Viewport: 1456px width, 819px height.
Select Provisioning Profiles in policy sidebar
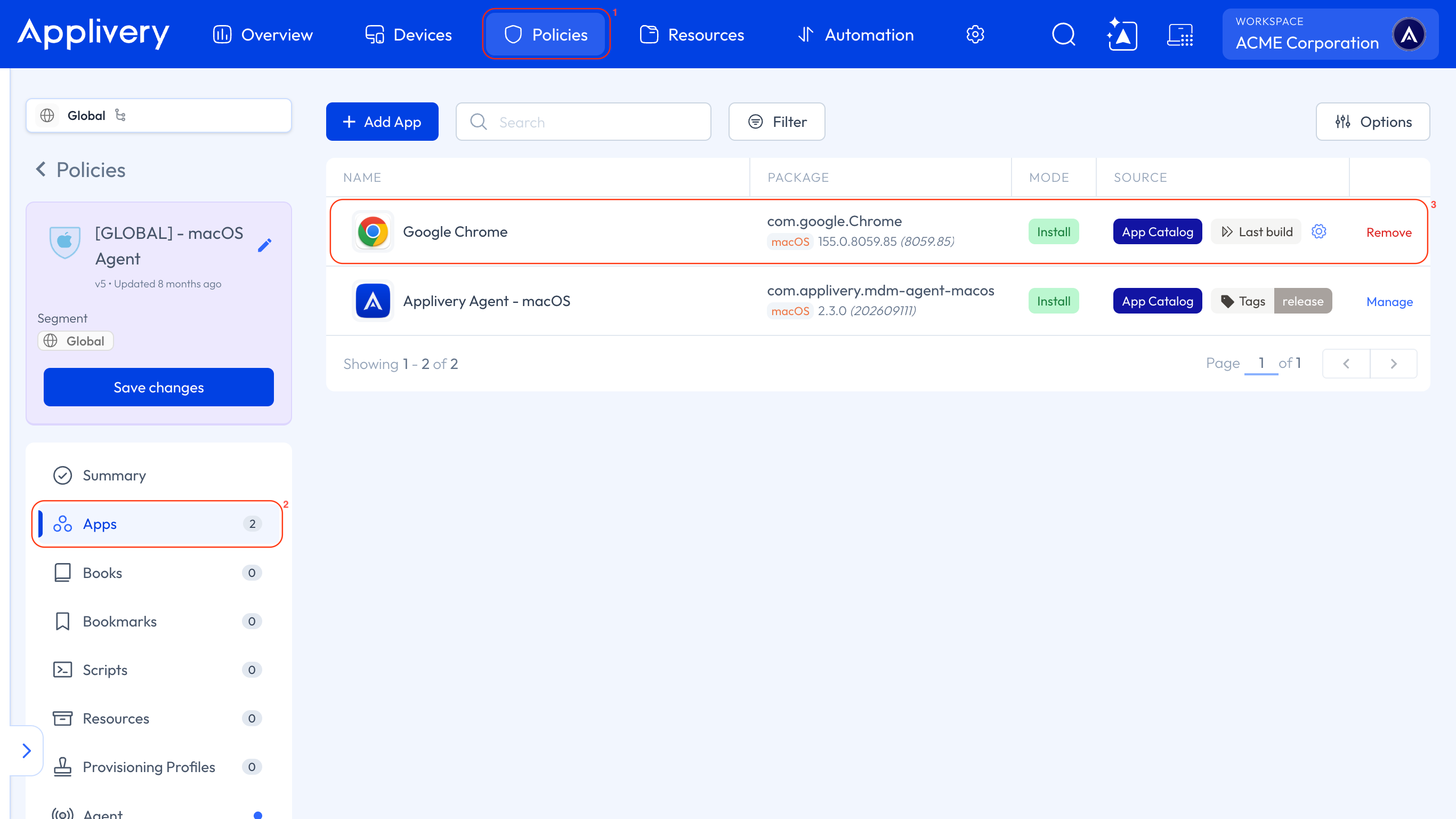tap(159, 767)
